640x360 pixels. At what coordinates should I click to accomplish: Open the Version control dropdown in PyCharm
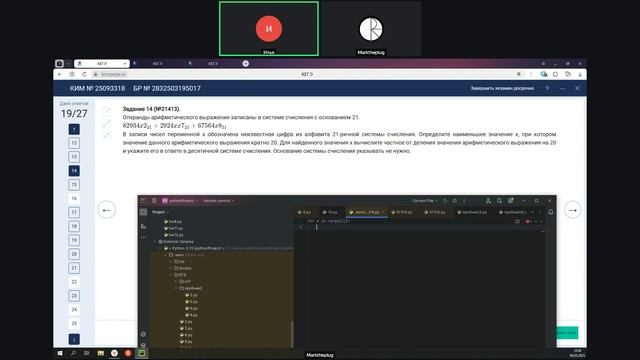218,201
